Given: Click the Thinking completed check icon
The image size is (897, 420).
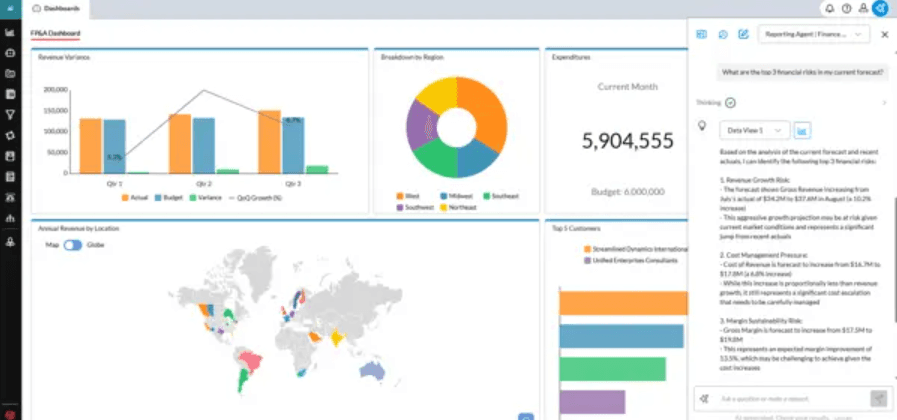Looking at the screenshot, I should tap(731, 103).
